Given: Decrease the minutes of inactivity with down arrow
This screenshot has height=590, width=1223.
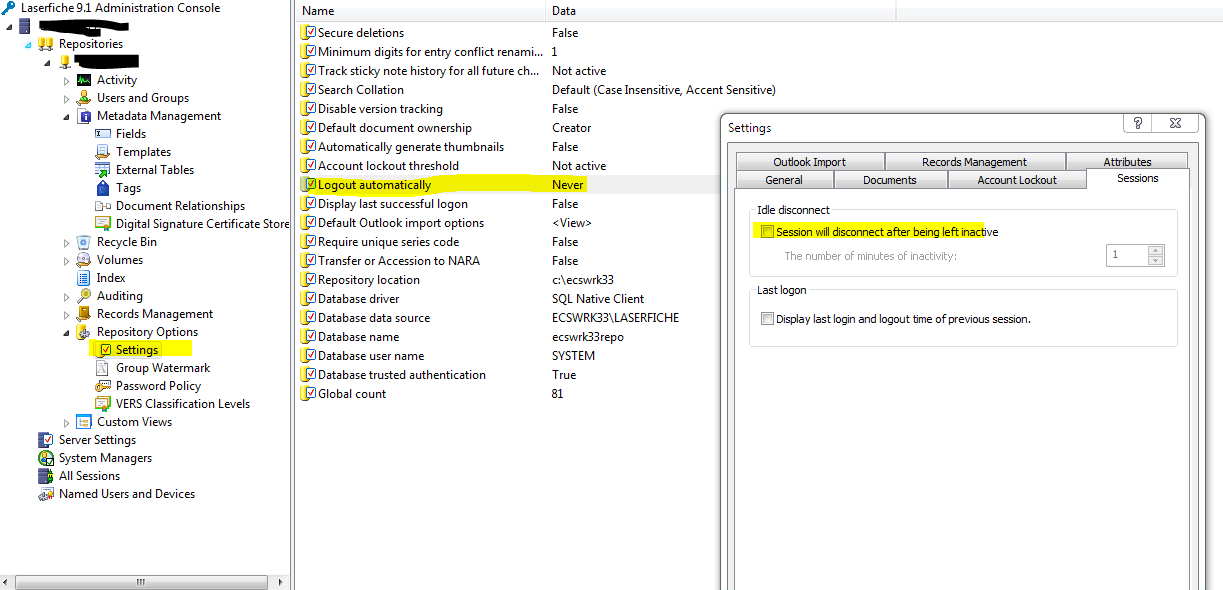Looking at the screenshot, I should click(1156, 261).
